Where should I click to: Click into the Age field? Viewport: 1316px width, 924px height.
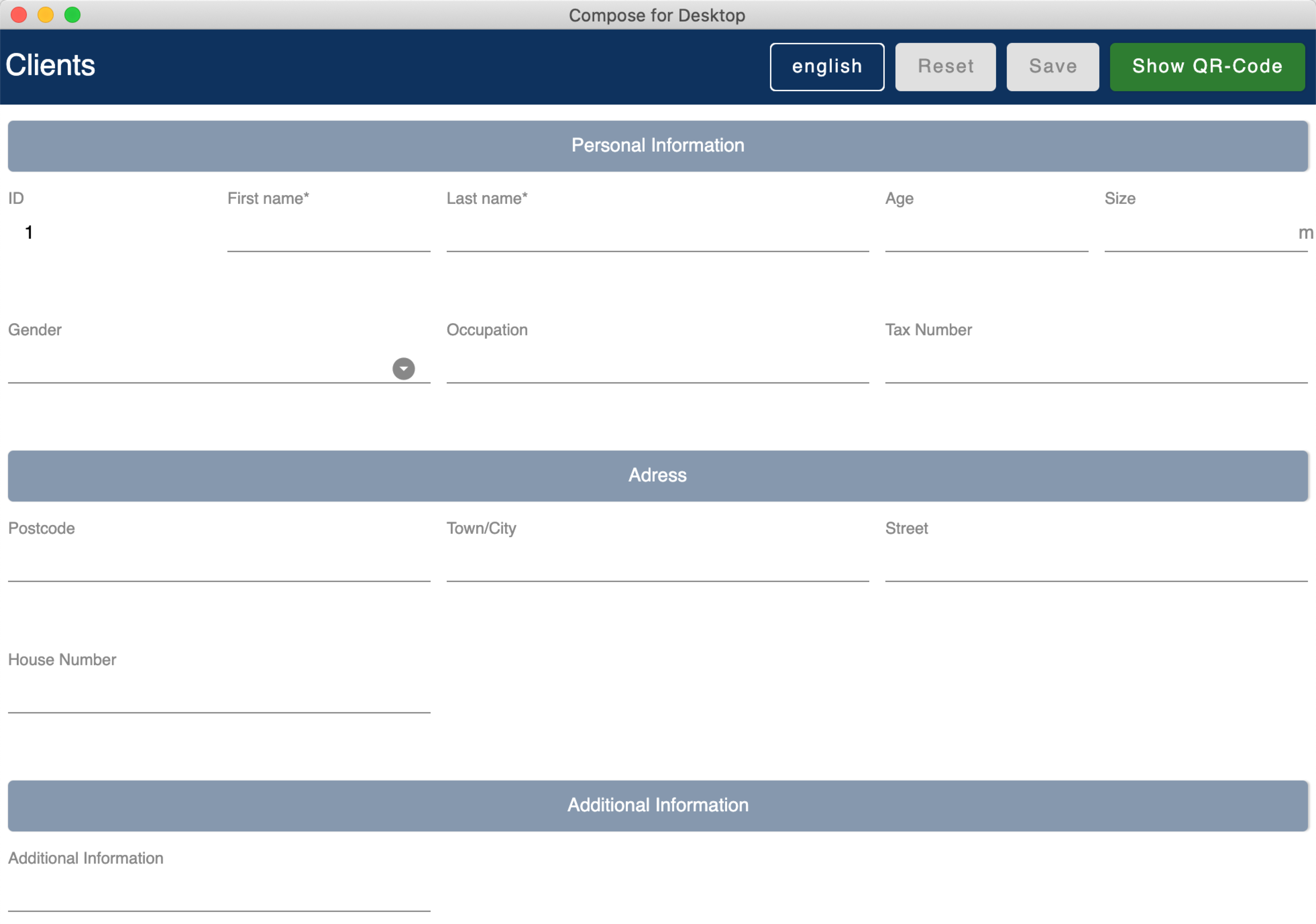pos(986,234)
